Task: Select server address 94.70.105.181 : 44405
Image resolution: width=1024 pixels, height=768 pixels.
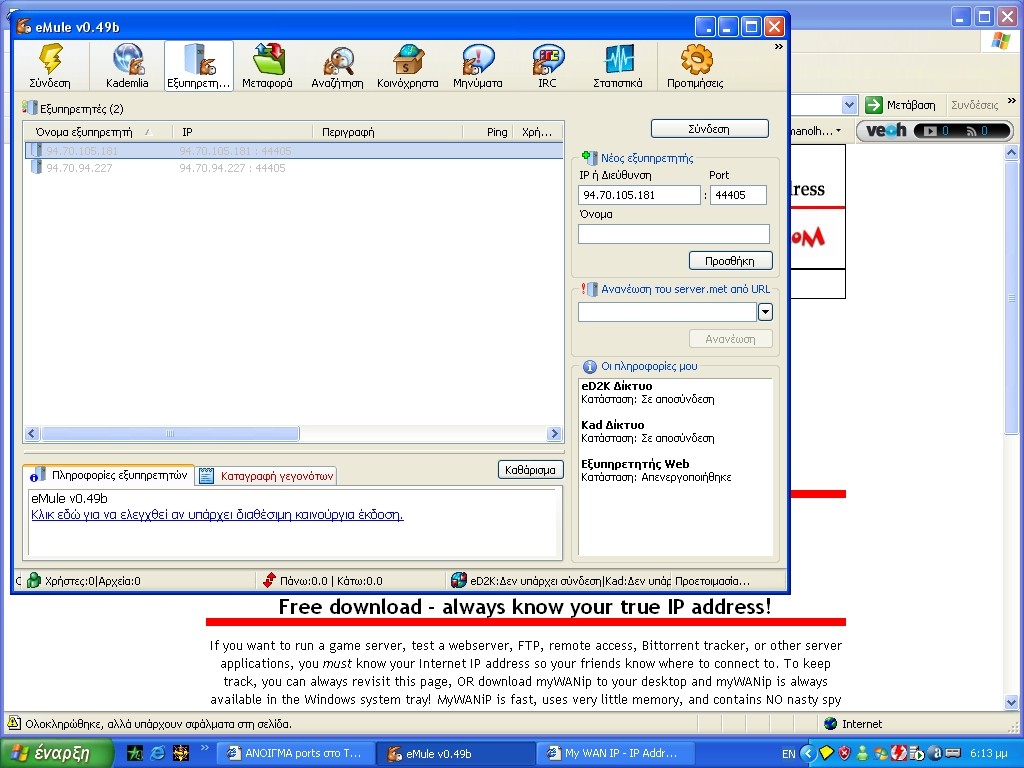Action: 235,151
